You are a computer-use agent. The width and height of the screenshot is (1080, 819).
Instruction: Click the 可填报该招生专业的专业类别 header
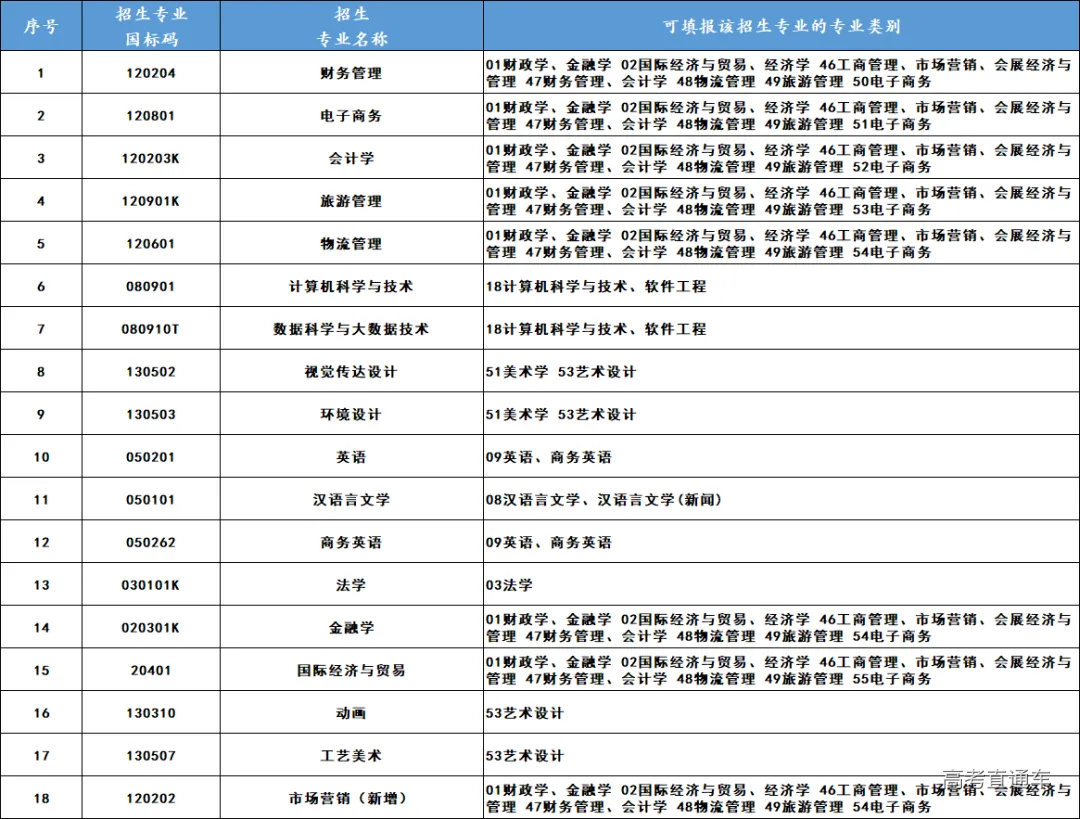coord(780,25)
